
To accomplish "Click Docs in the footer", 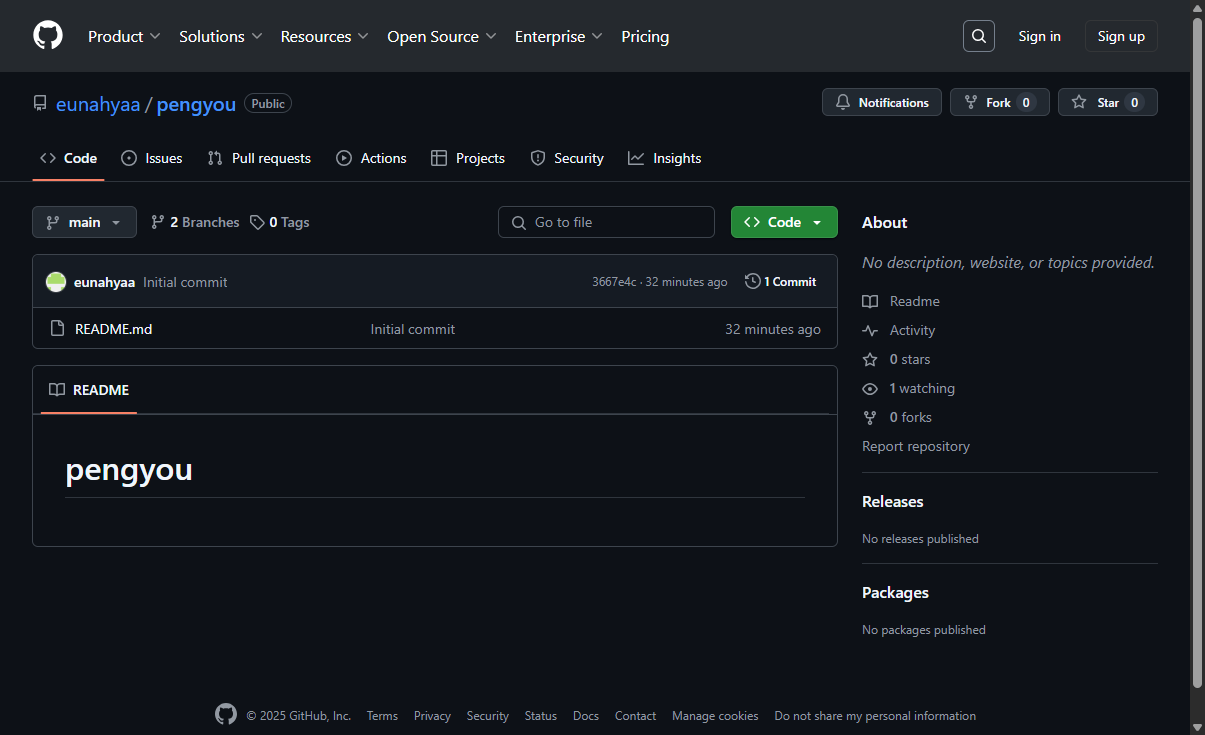I will pos(586,716).
